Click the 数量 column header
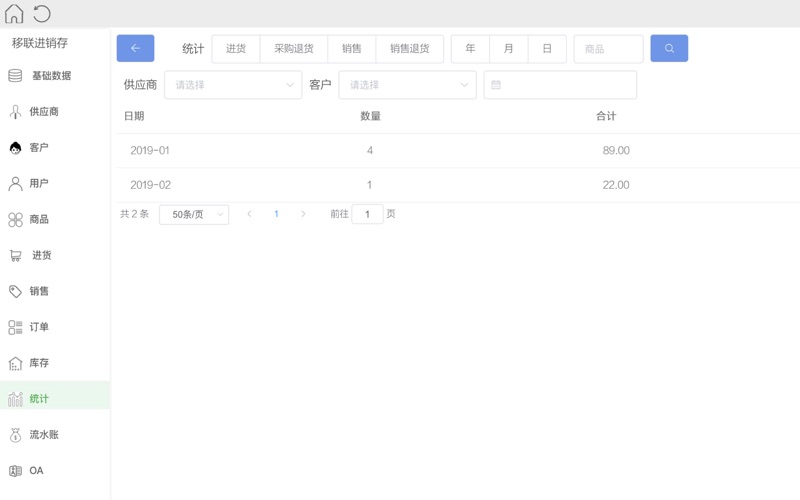This screenshot has height=500, width=800. tap(370, 116)
